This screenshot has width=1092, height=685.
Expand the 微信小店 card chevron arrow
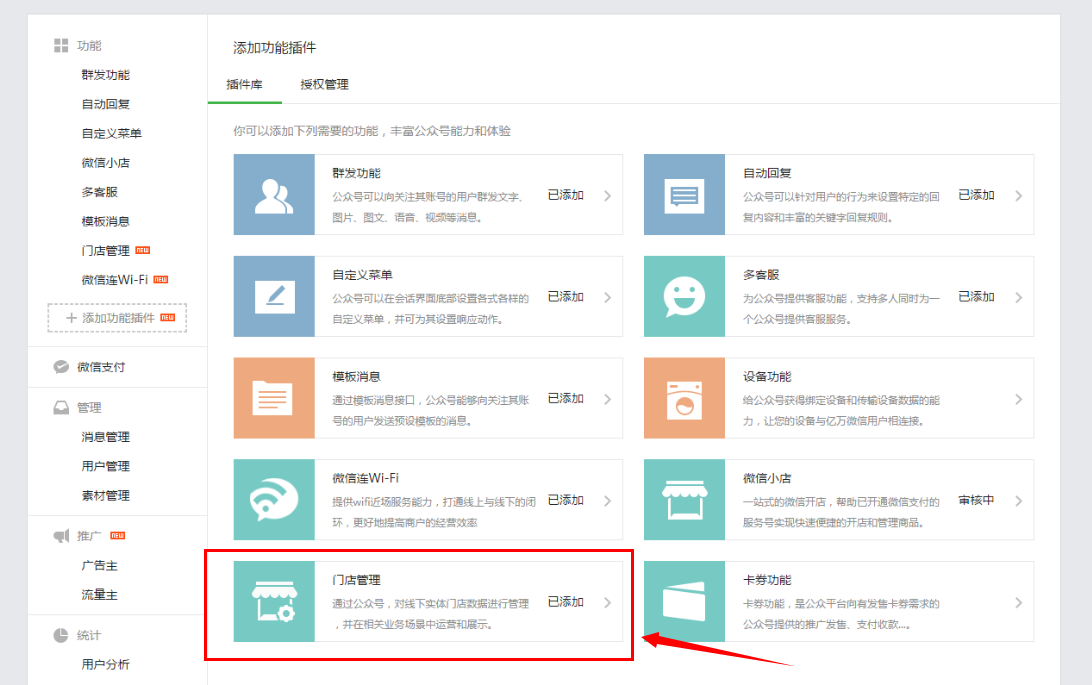coord(1018,501)
